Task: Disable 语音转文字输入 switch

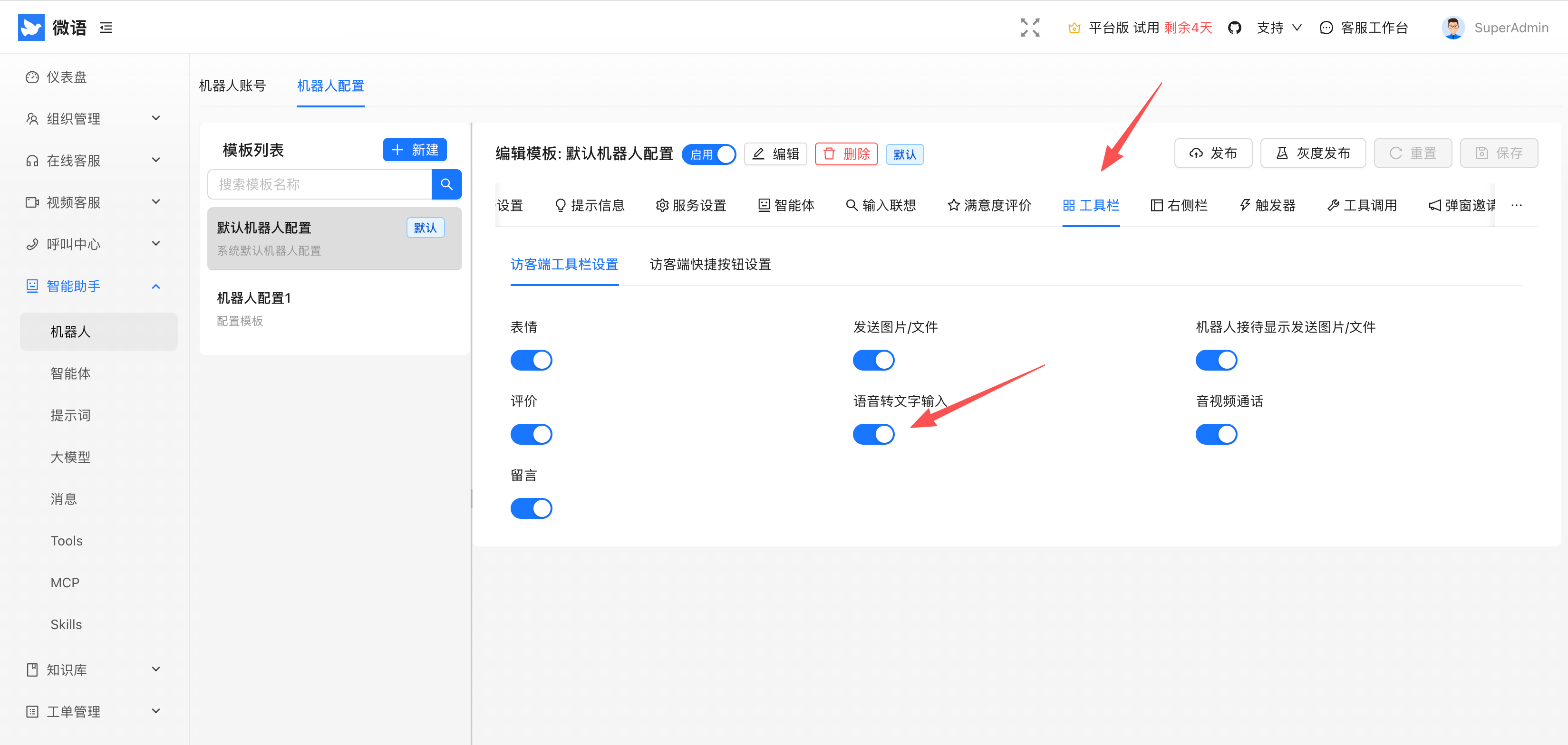Action: 873,434
